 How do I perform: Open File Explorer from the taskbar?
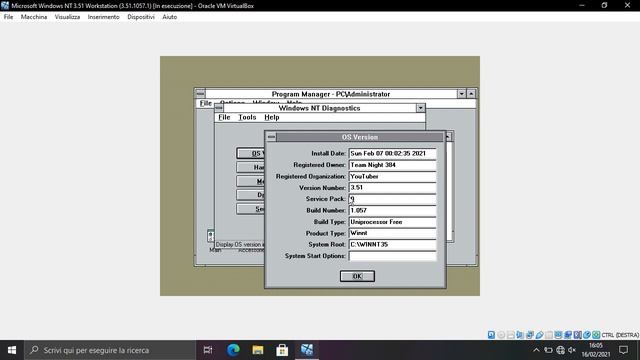click(258, 350)
